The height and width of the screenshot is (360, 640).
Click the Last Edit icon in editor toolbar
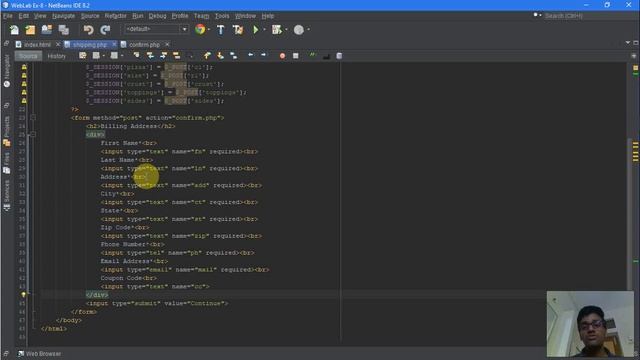coord(83,56)
